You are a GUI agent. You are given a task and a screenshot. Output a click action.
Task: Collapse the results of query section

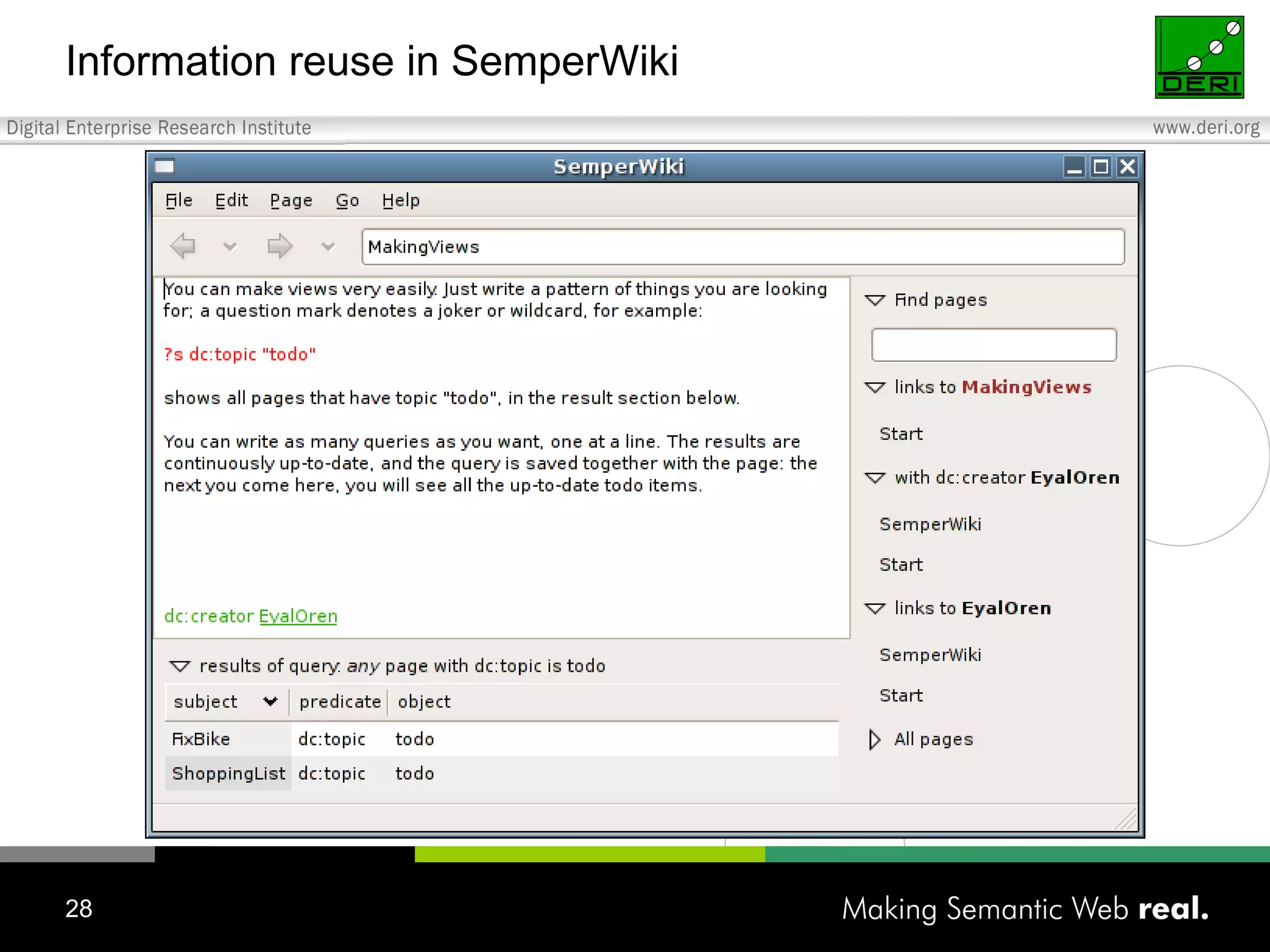pos(180,666)
